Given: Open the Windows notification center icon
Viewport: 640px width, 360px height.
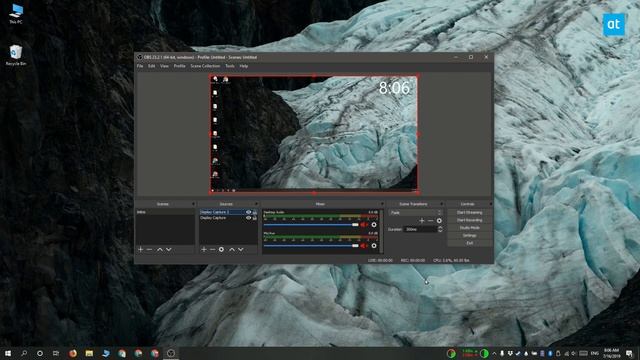Looking at the screenshot, I should click(629, 353).
